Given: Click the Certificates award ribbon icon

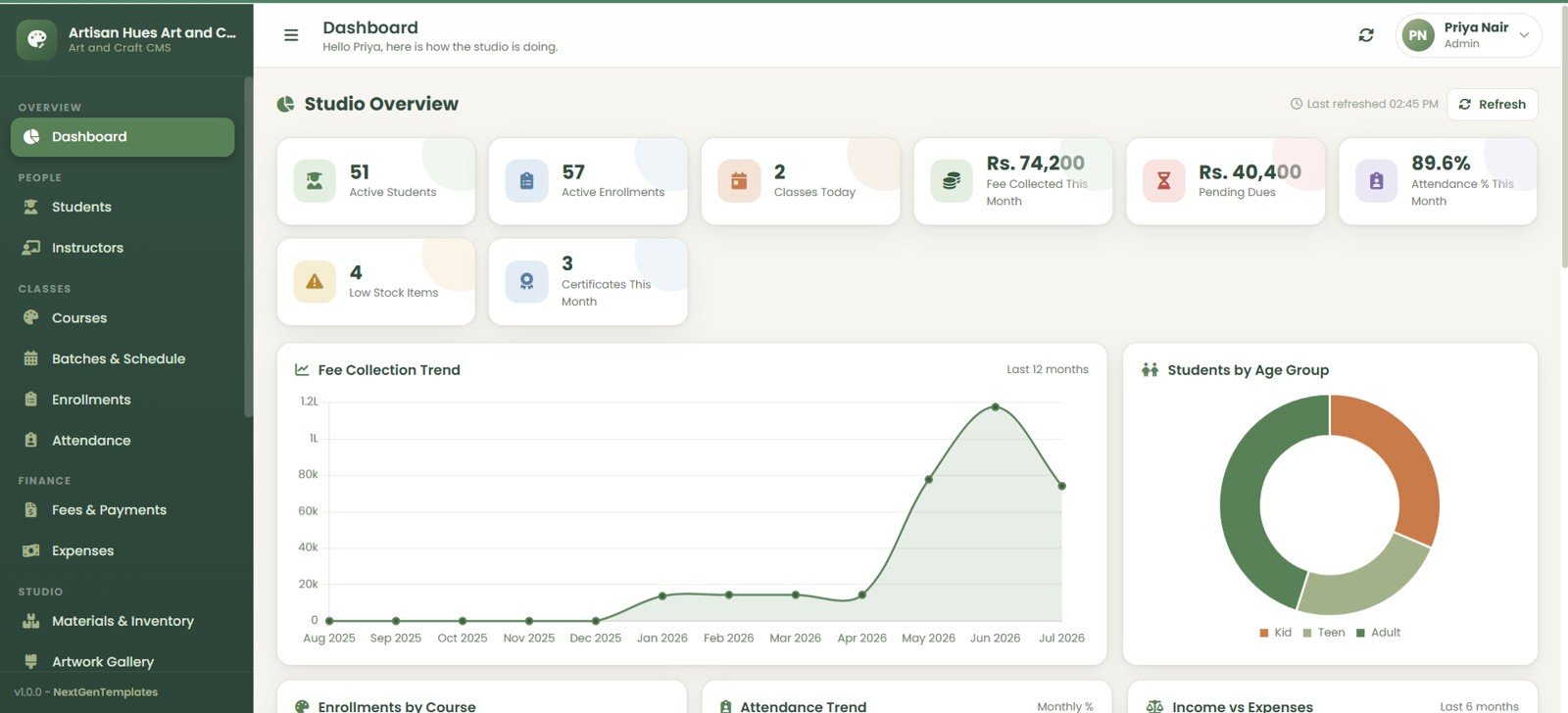Looking at the screenshot, I should (526, 282).
